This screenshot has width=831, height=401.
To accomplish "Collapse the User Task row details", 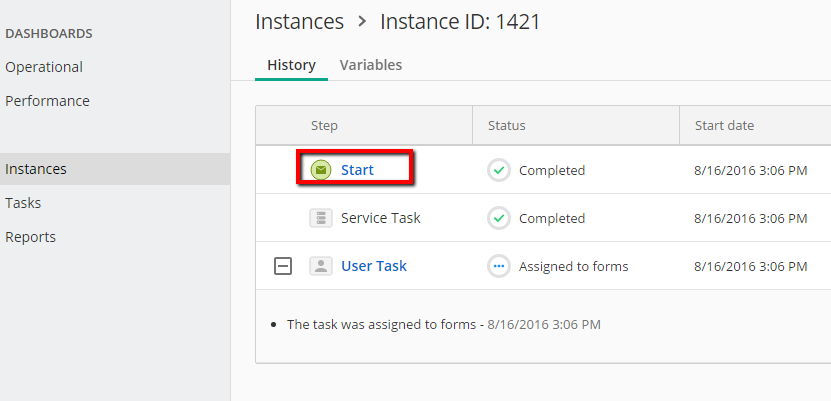I will (x=283, y=266).
